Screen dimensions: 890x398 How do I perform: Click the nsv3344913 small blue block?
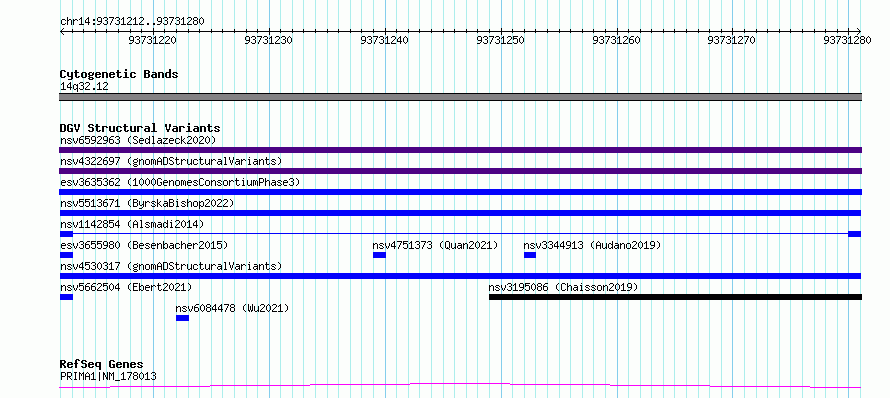point(530,255)
